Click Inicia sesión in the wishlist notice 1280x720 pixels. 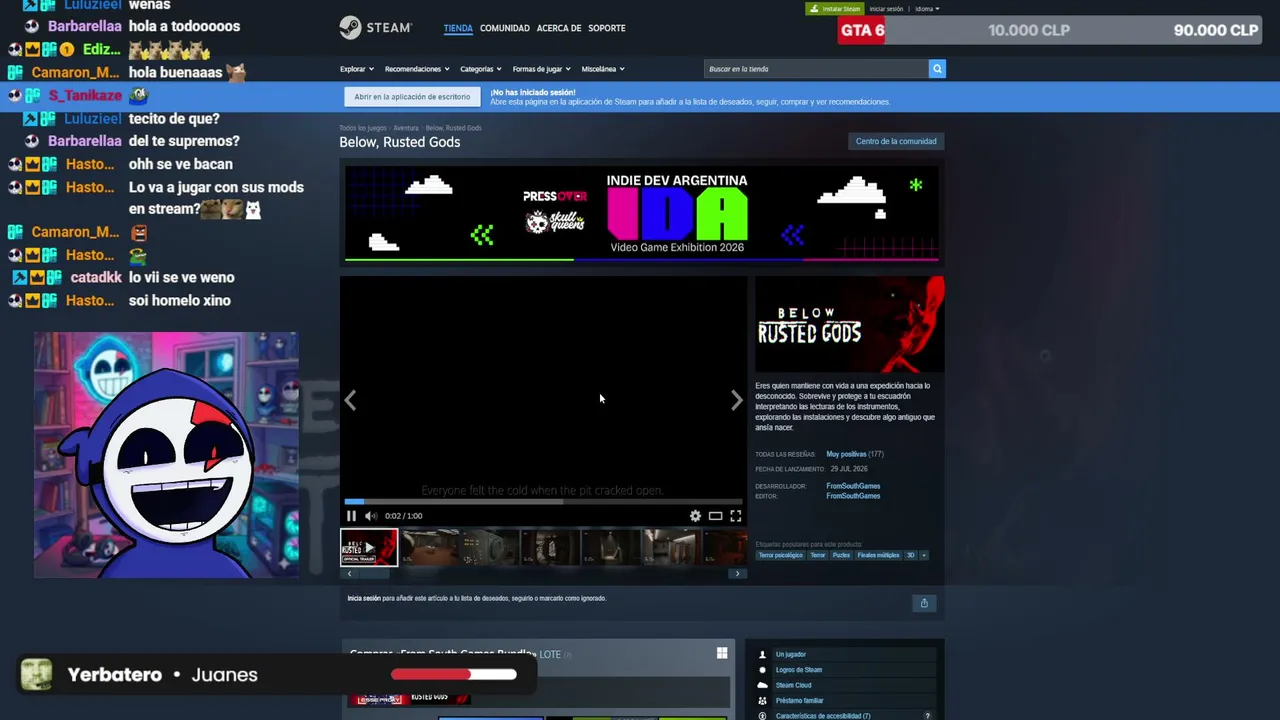[364, 598]
